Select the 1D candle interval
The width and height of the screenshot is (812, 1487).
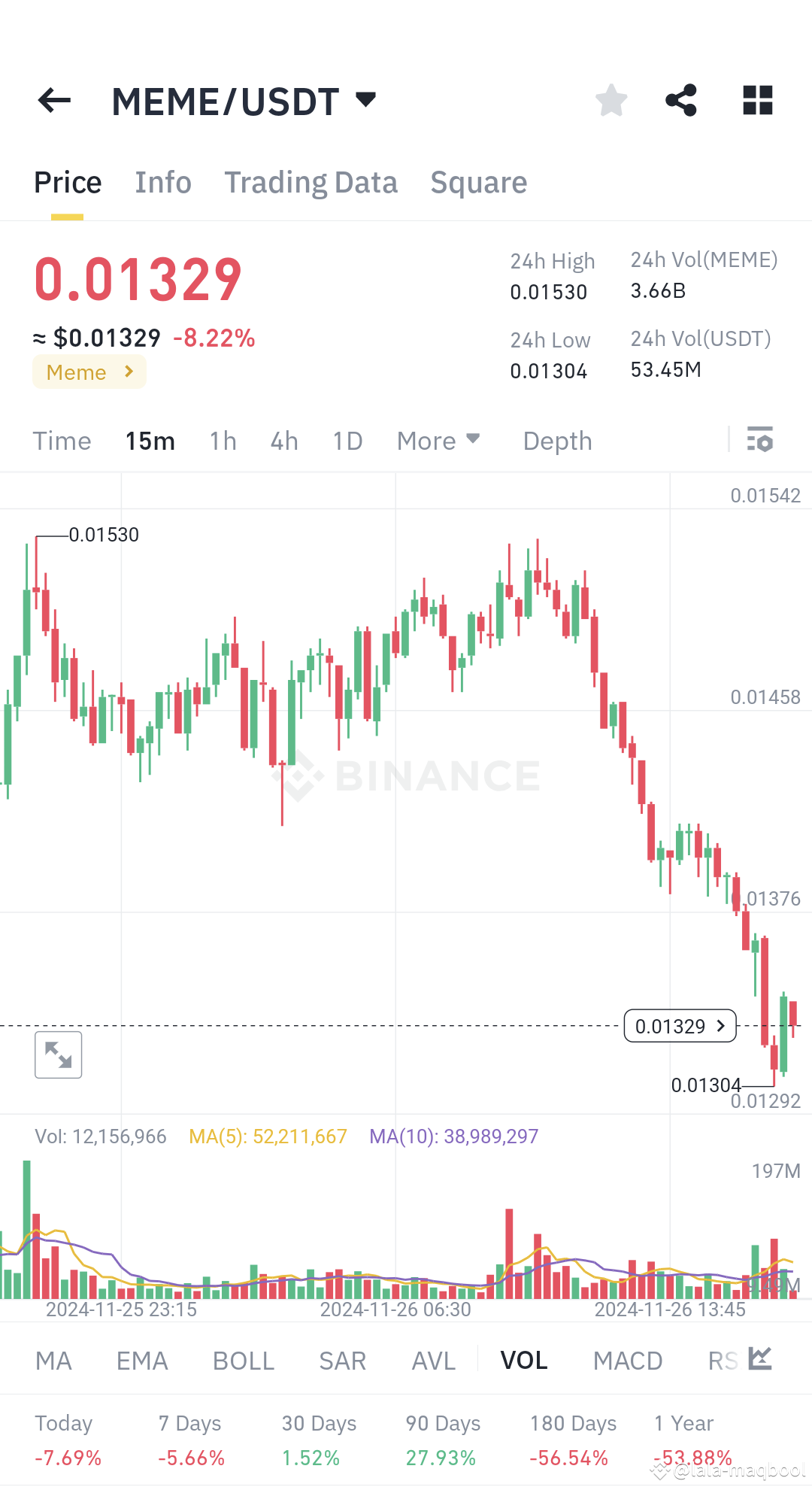click(347, 441)
